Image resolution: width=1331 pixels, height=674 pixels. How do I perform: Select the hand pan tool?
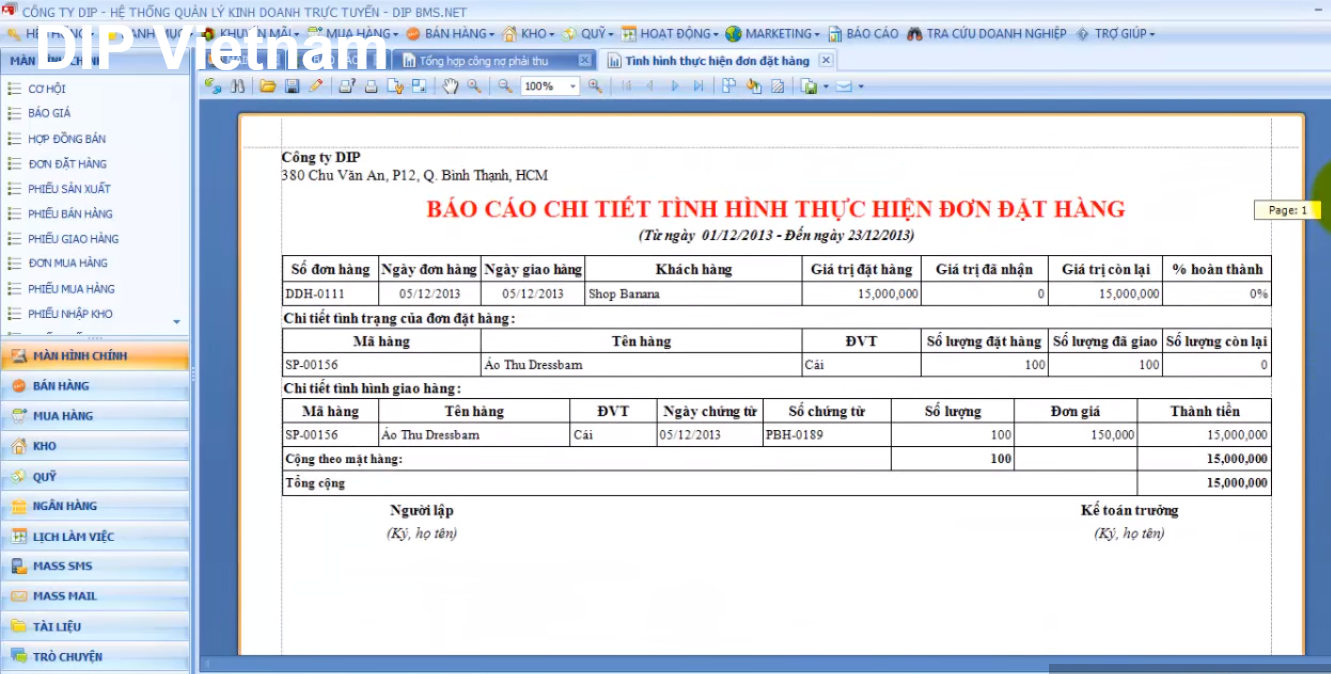click(x=450, y=86)
